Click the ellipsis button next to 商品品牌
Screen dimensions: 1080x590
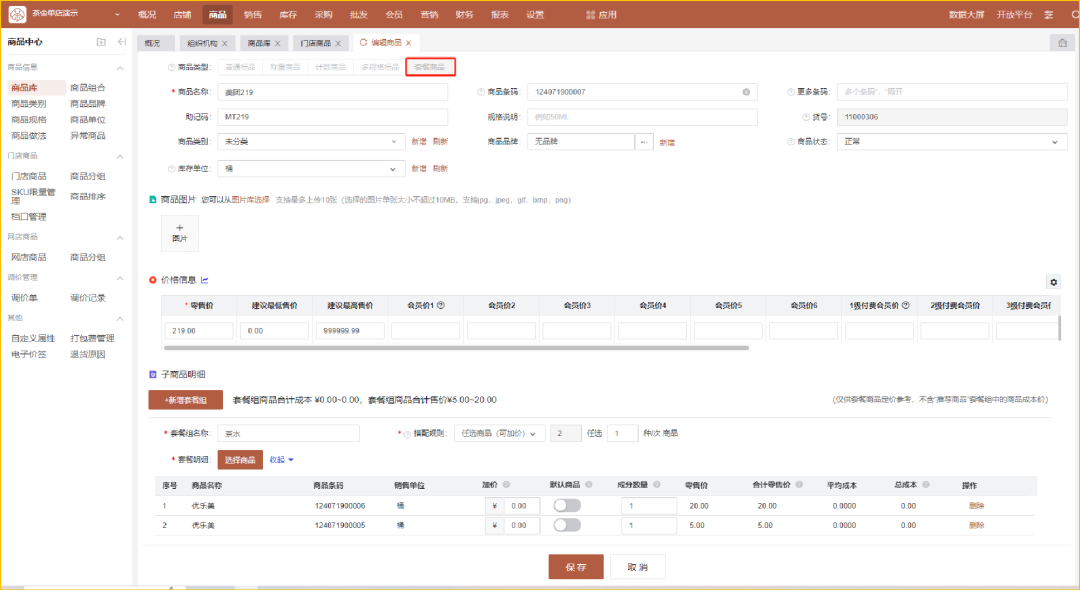(x=643, y=142)
